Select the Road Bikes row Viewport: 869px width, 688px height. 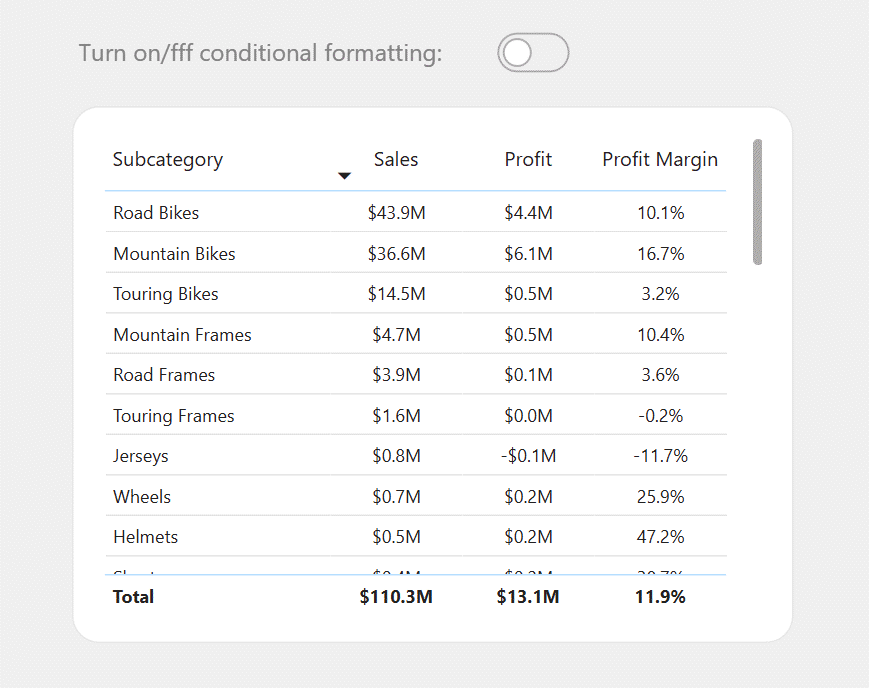pyautogui.click(x=416, y=213)
